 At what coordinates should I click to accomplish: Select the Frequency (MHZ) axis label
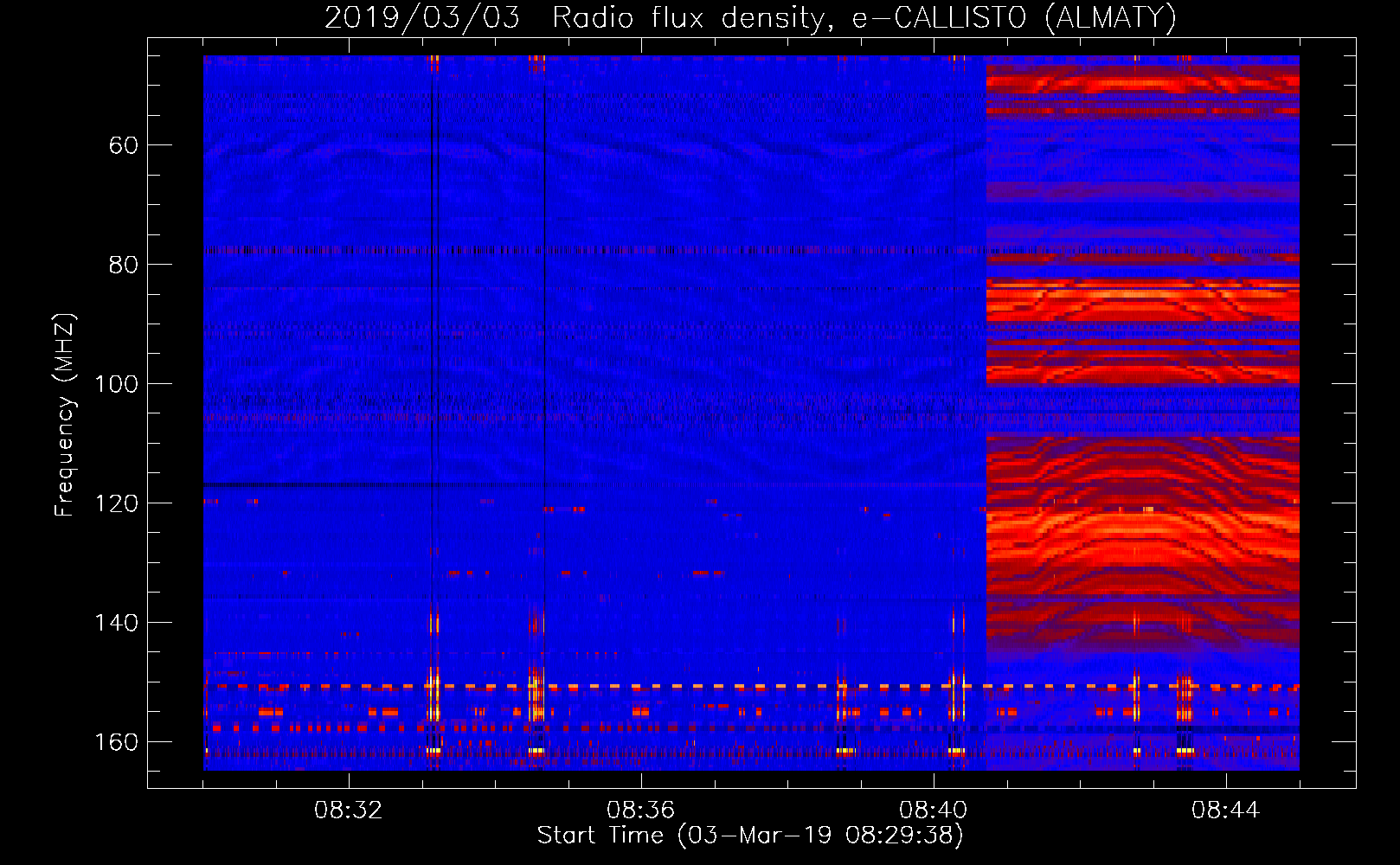(65, 414)
